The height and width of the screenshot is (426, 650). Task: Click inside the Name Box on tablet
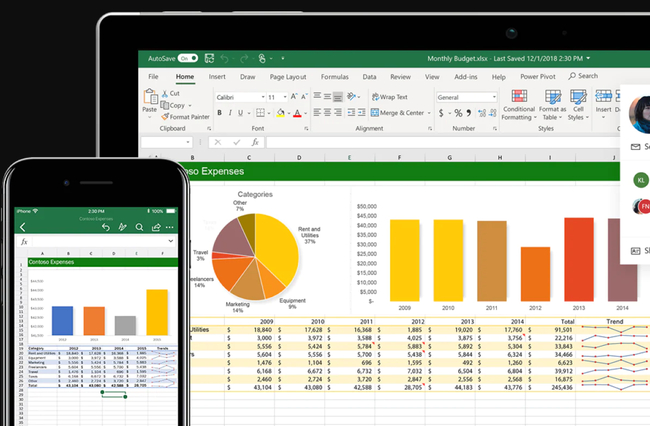click(163, 142)
